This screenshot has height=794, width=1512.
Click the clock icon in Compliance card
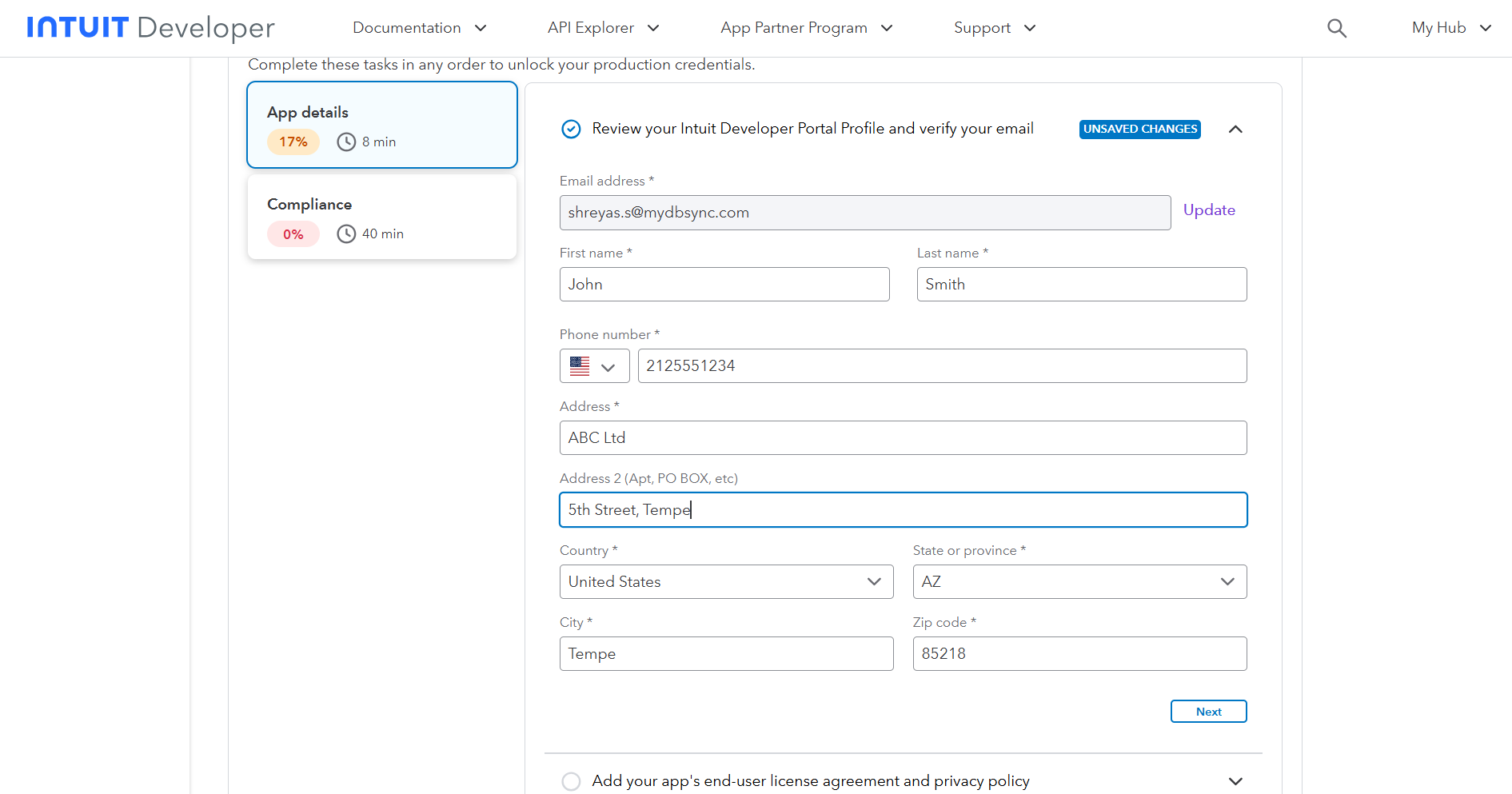pyautogui.click(x=346, y=233)
